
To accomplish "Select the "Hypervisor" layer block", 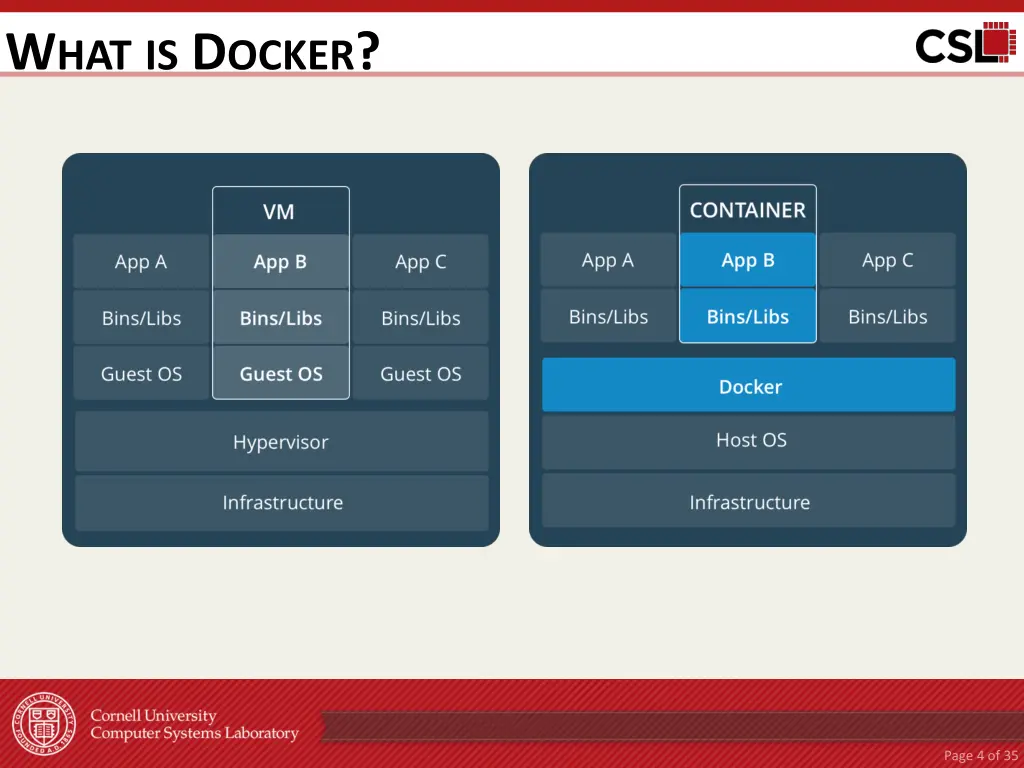I will click(281, 441).
